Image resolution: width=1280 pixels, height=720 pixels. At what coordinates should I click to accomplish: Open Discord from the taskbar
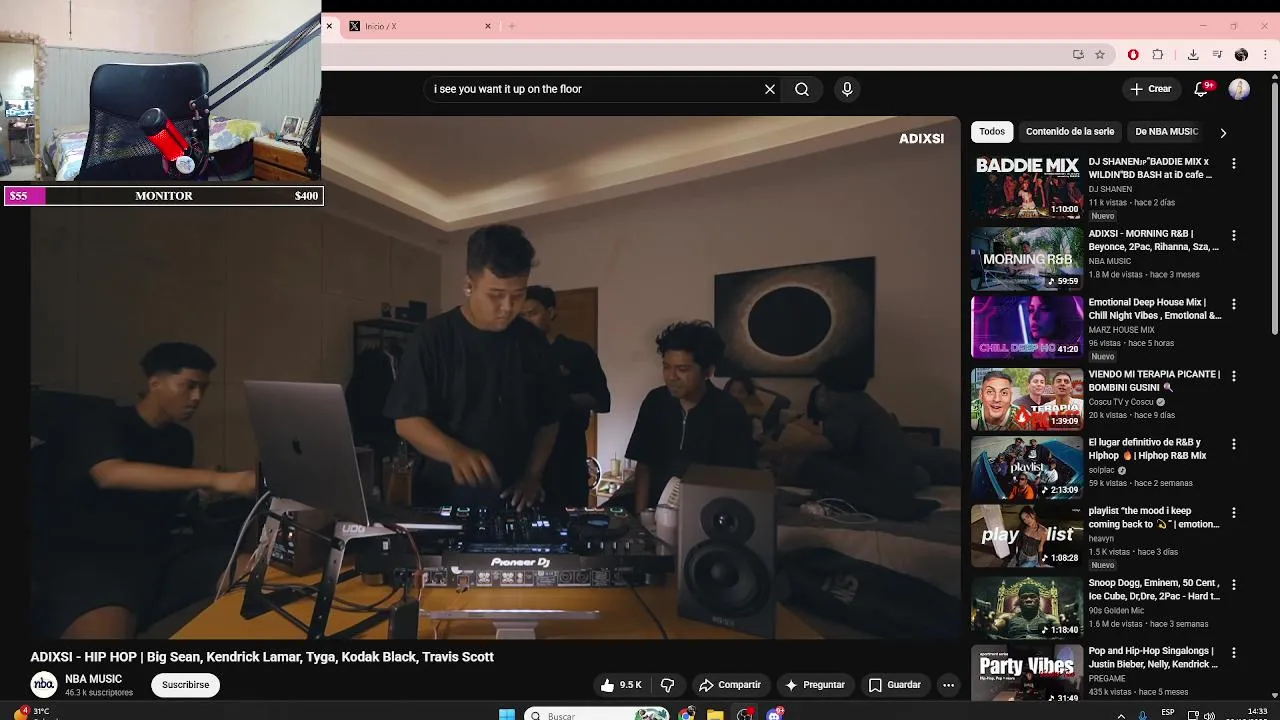(775, 715)
